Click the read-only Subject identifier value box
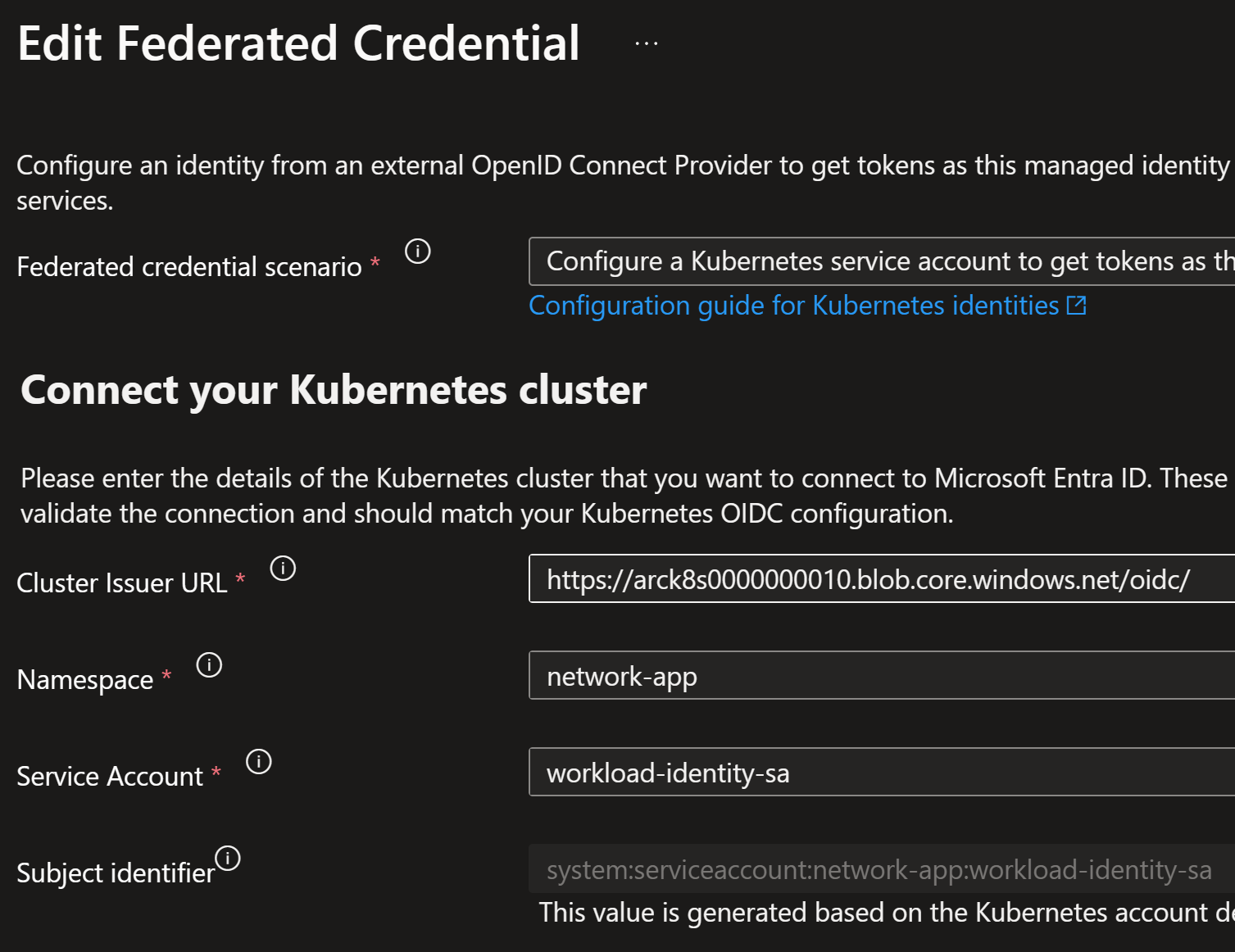 pos(882,869)
